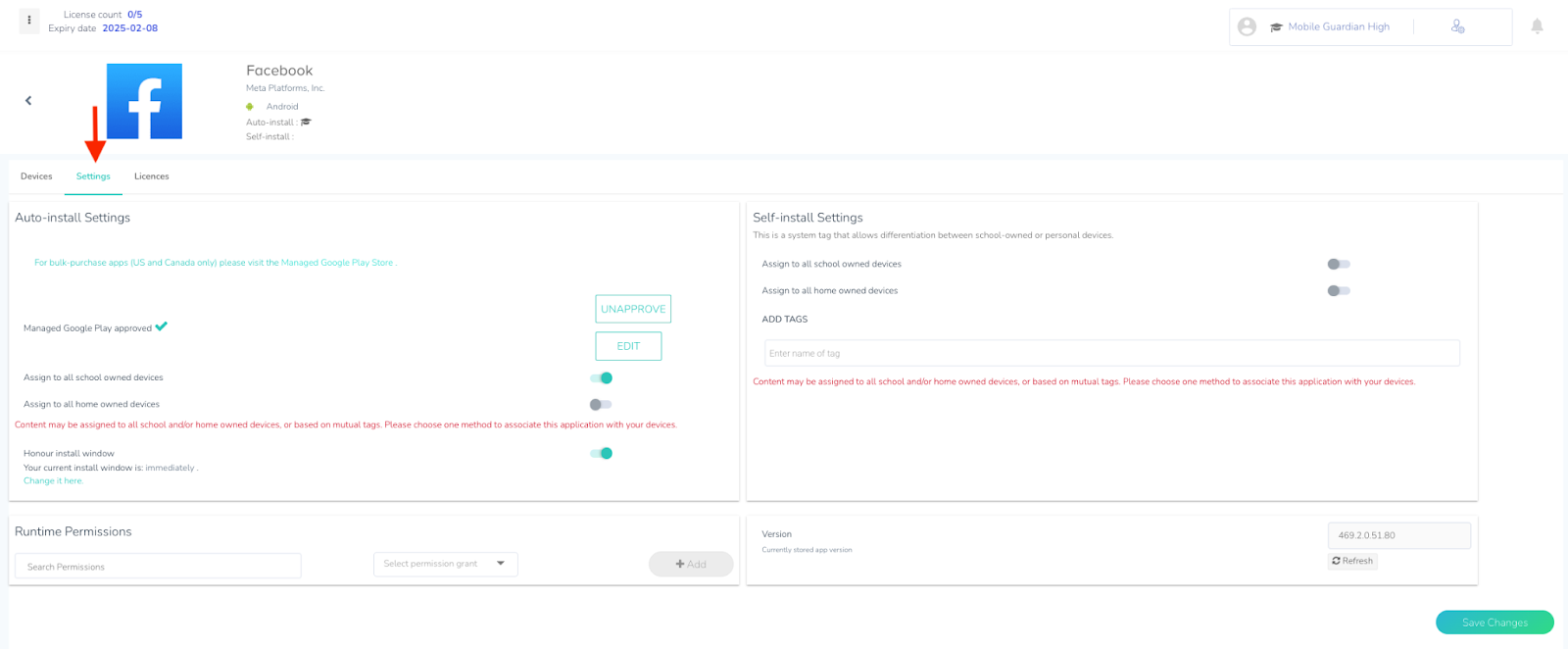Toggle self-install Assign to all school owned devices
1568x649 pixels.
click(x=1339, y=264)
